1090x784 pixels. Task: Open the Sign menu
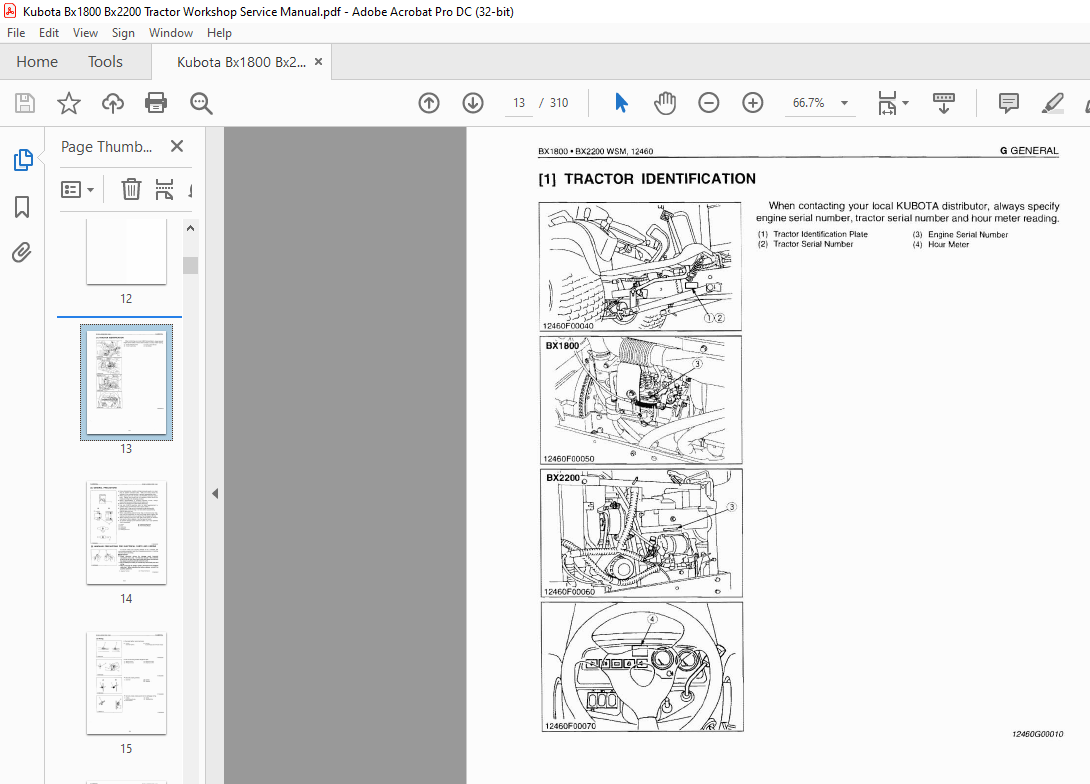(x=123, y=33)
